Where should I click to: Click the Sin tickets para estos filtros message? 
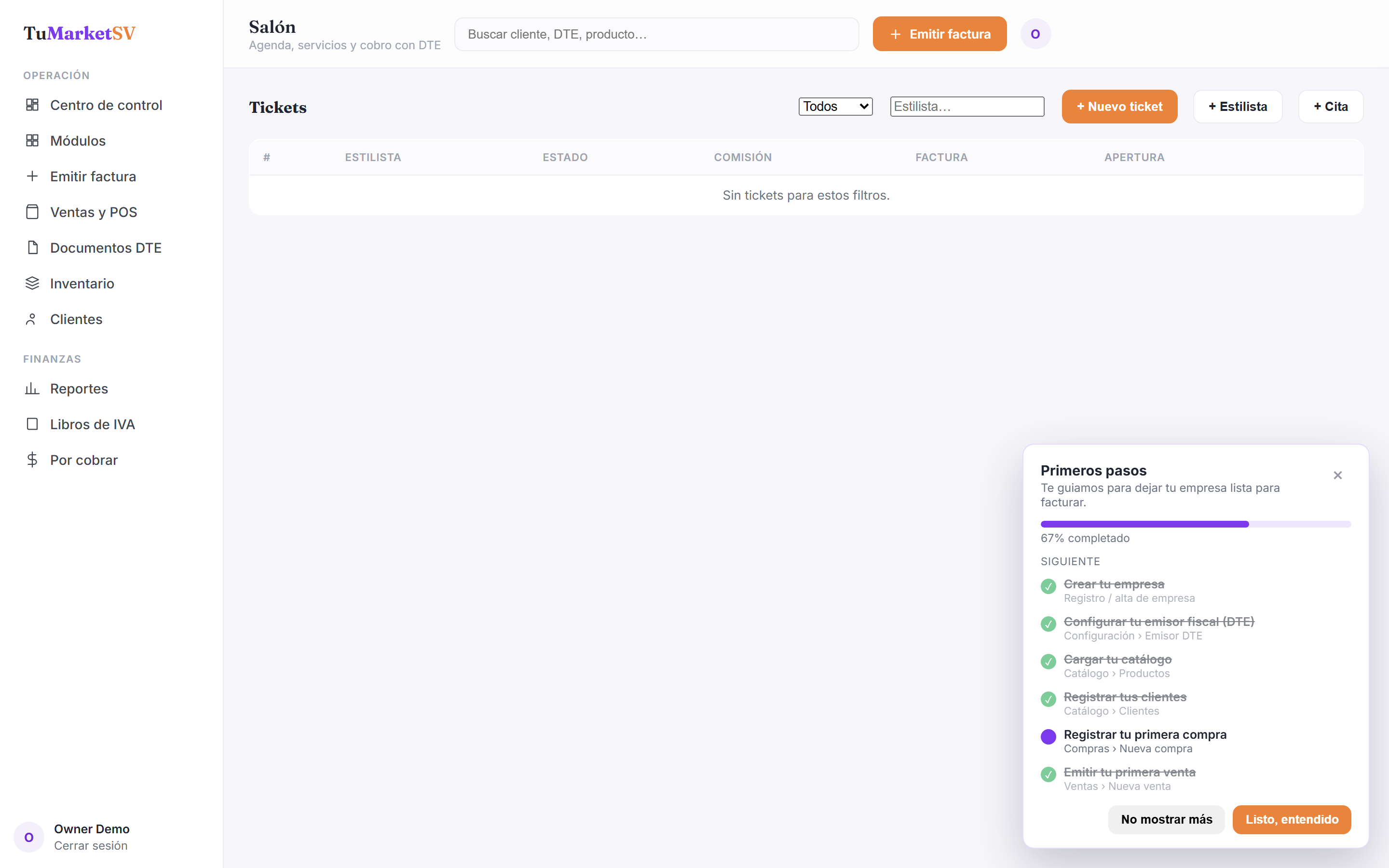click(x=806, y=195)
